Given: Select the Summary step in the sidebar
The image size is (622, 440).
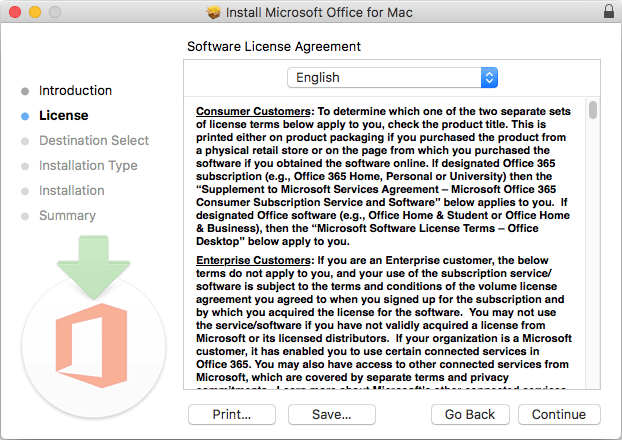Looking at the screenshot, I should [x=67, y=215].
